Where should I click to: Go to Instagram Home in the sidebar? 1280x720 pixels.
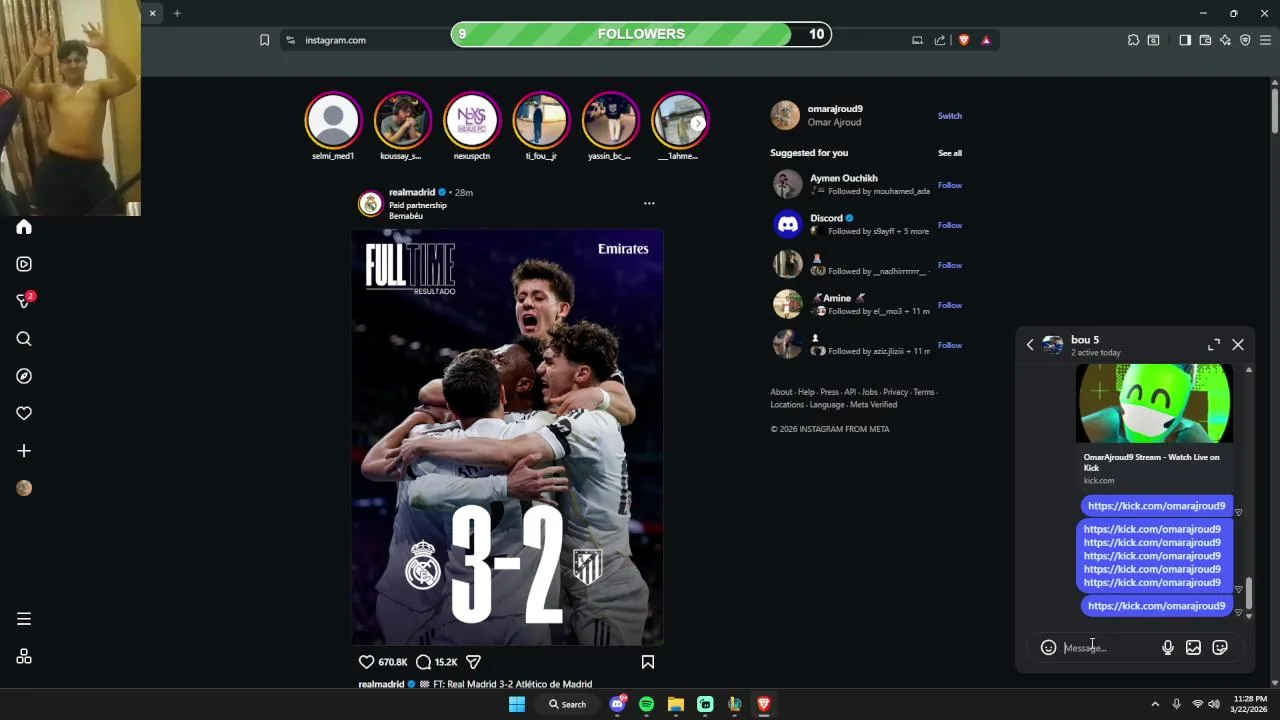(24, 227)
